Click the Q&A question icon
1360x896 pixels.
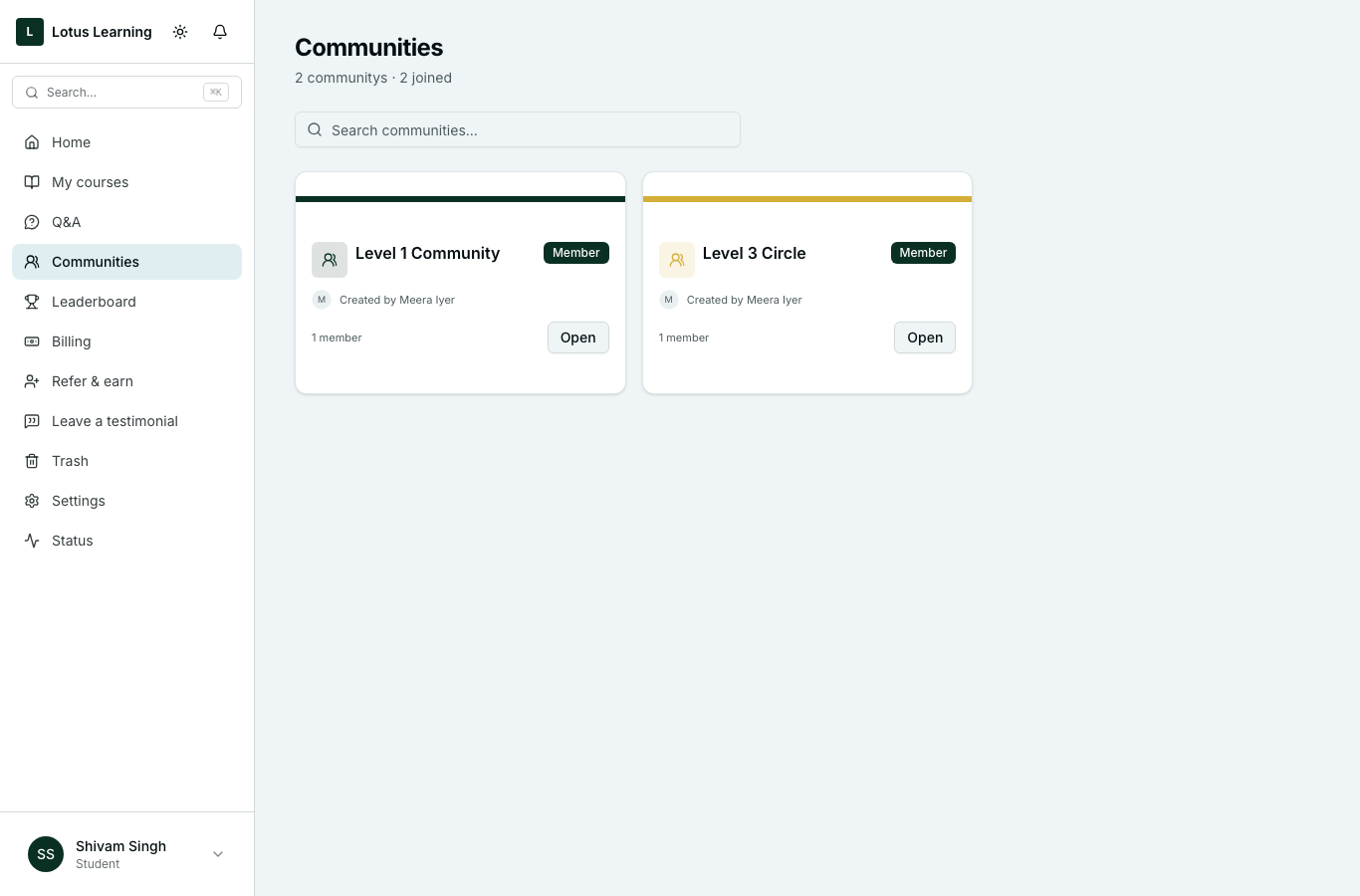click(32, 222)
